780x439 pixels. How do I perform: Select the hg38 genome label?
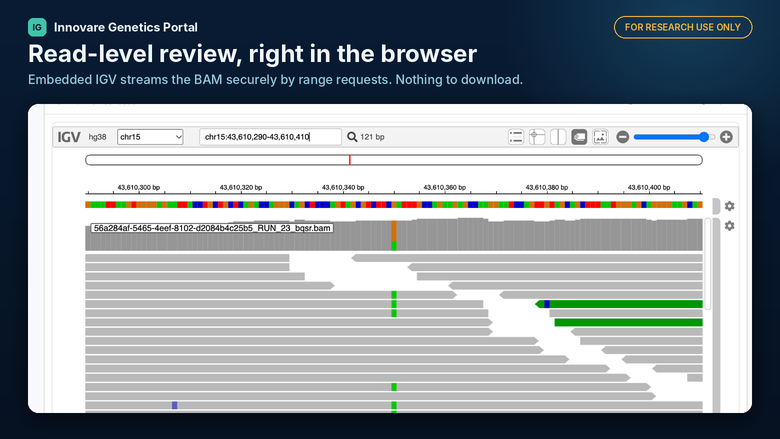pyautogui.click(x=98, y=137)
